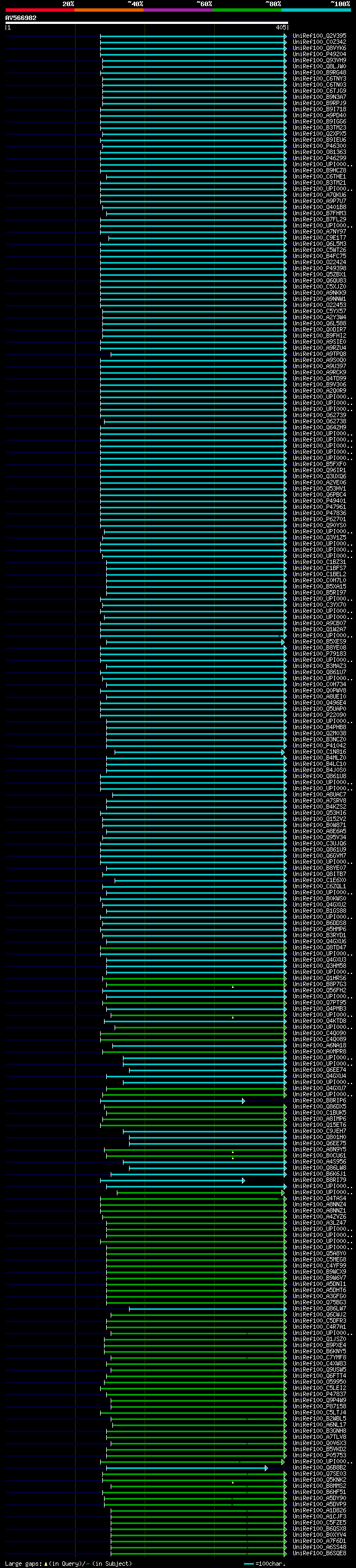Image resolution: width=356 pixels, height=1568 pixels.
Task: Select the UniRef100_C1E6X0 label
Action: coord(319,880)
